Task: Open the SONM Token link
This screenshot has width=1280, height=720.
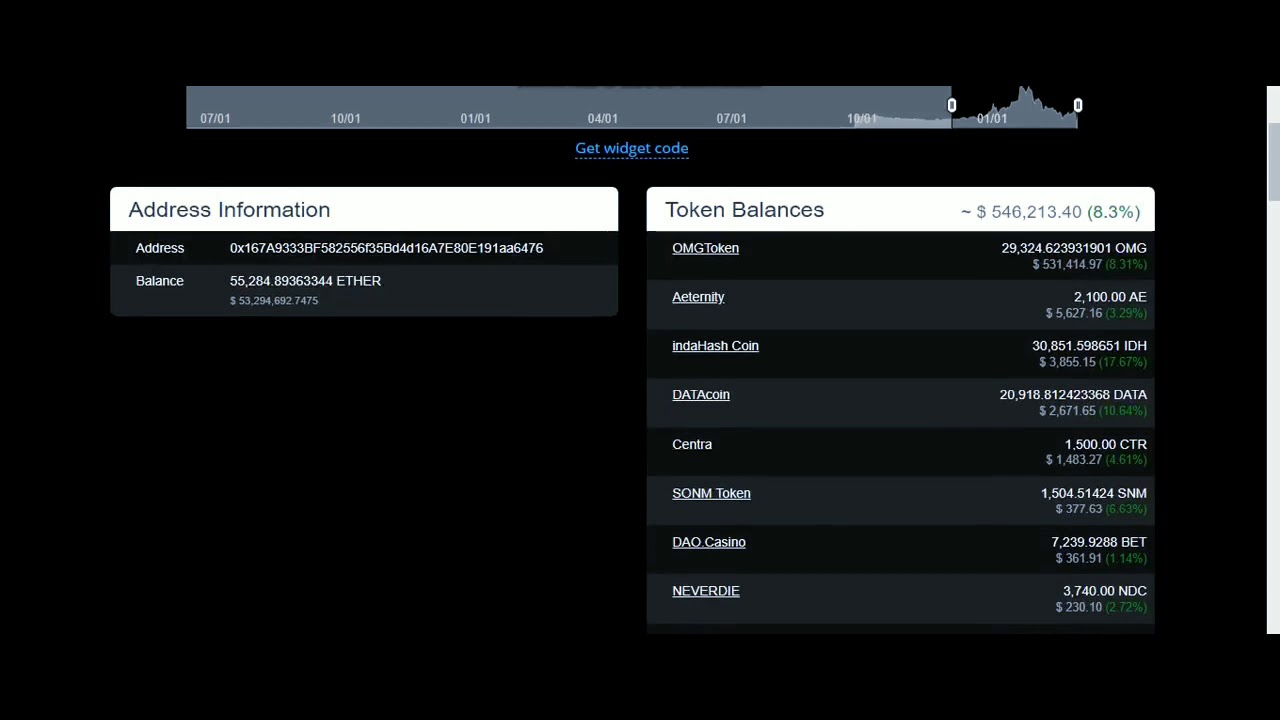Action: [711, 493]
